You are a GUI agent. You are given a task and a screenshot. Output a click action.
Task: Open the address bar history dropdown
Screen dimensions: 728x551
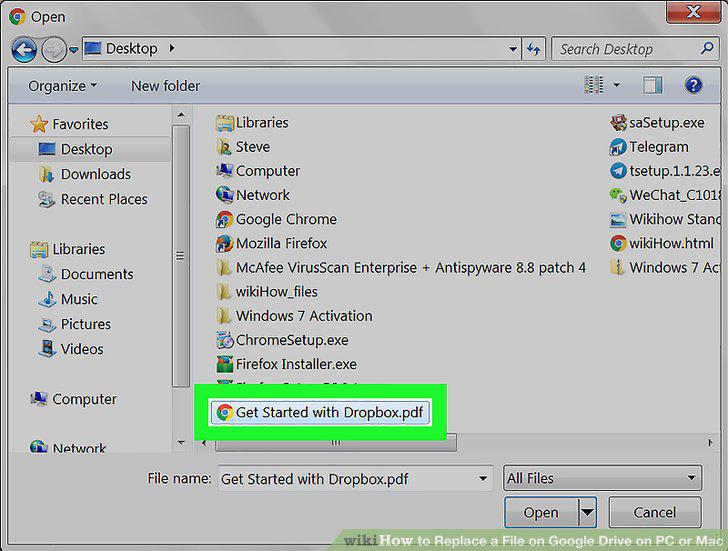coord(513,49)
